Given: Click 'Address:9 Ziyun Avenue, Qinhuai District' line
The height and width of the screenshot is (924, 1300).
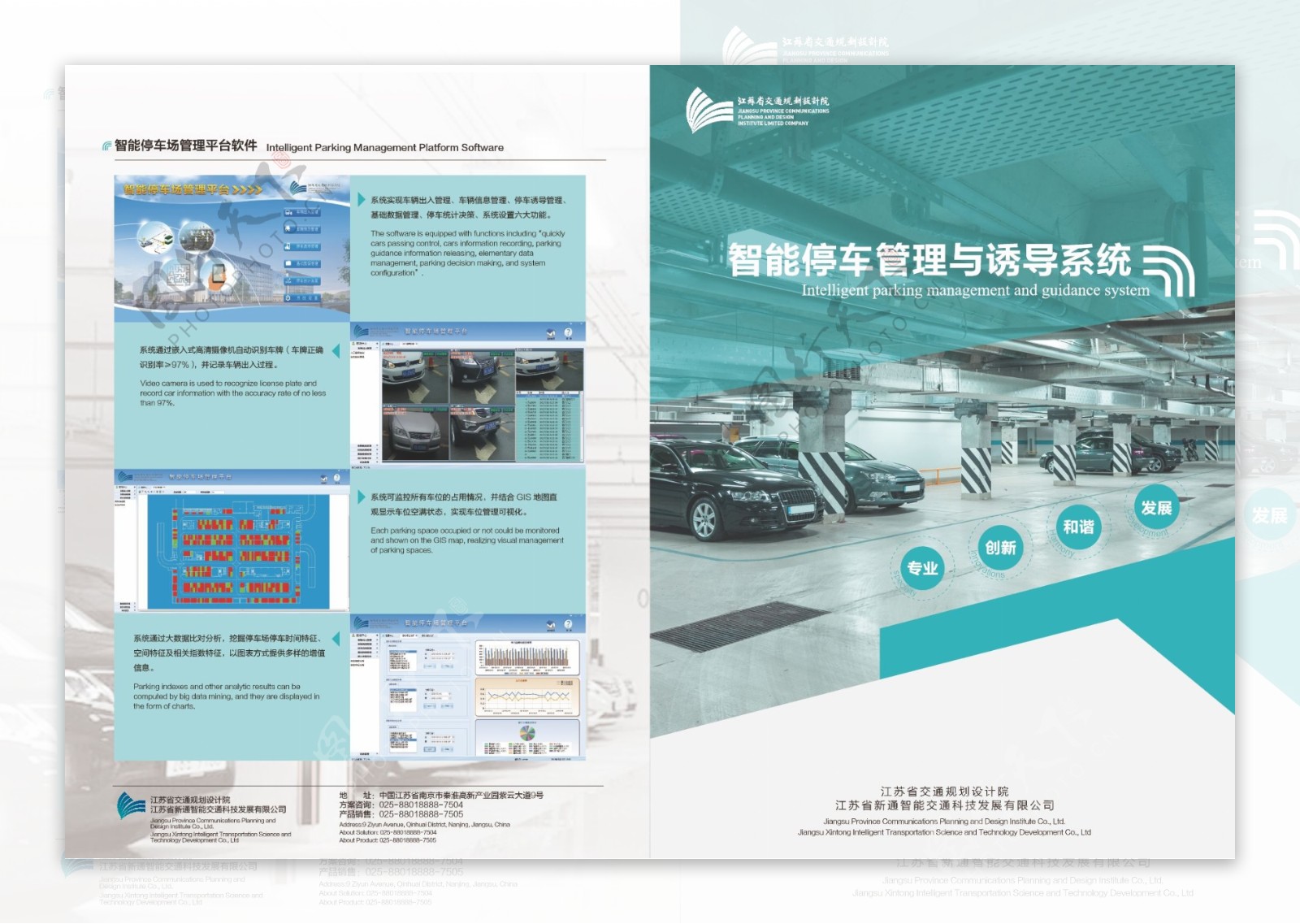Looking at the screenshot, I should tap(425, 824).
